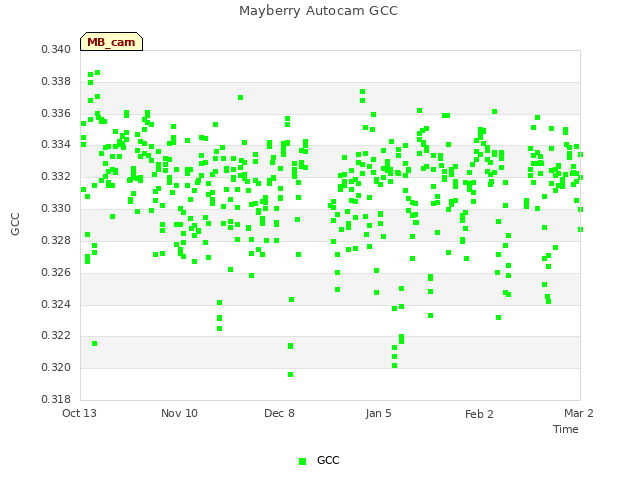Click the Time axis title
This screenshot has width=640, height=480.
coord(566,429)
